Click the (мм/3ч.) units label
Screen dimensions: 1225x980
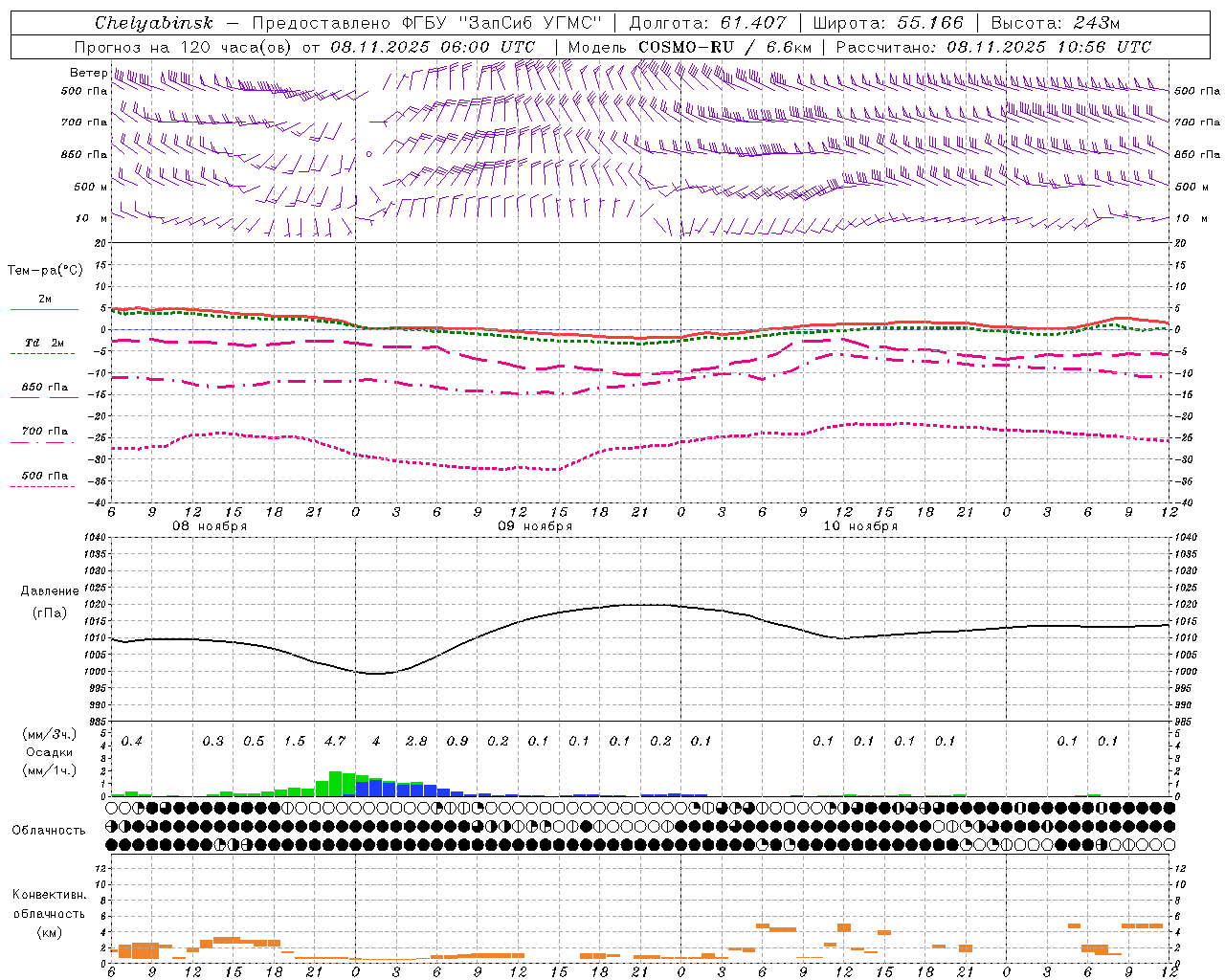coord(47,734)
